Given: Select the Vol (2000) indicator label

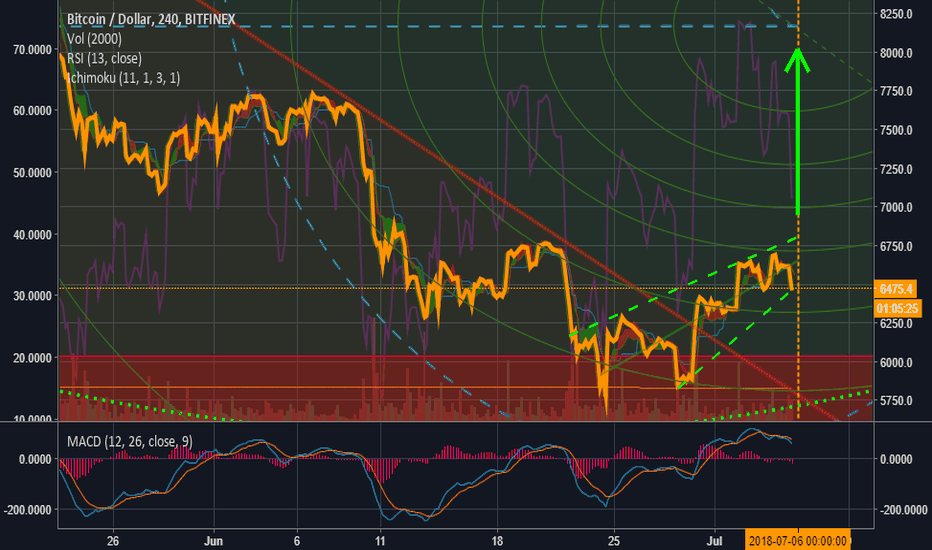Looking at the screenshot, I should (x=95, y=39).
